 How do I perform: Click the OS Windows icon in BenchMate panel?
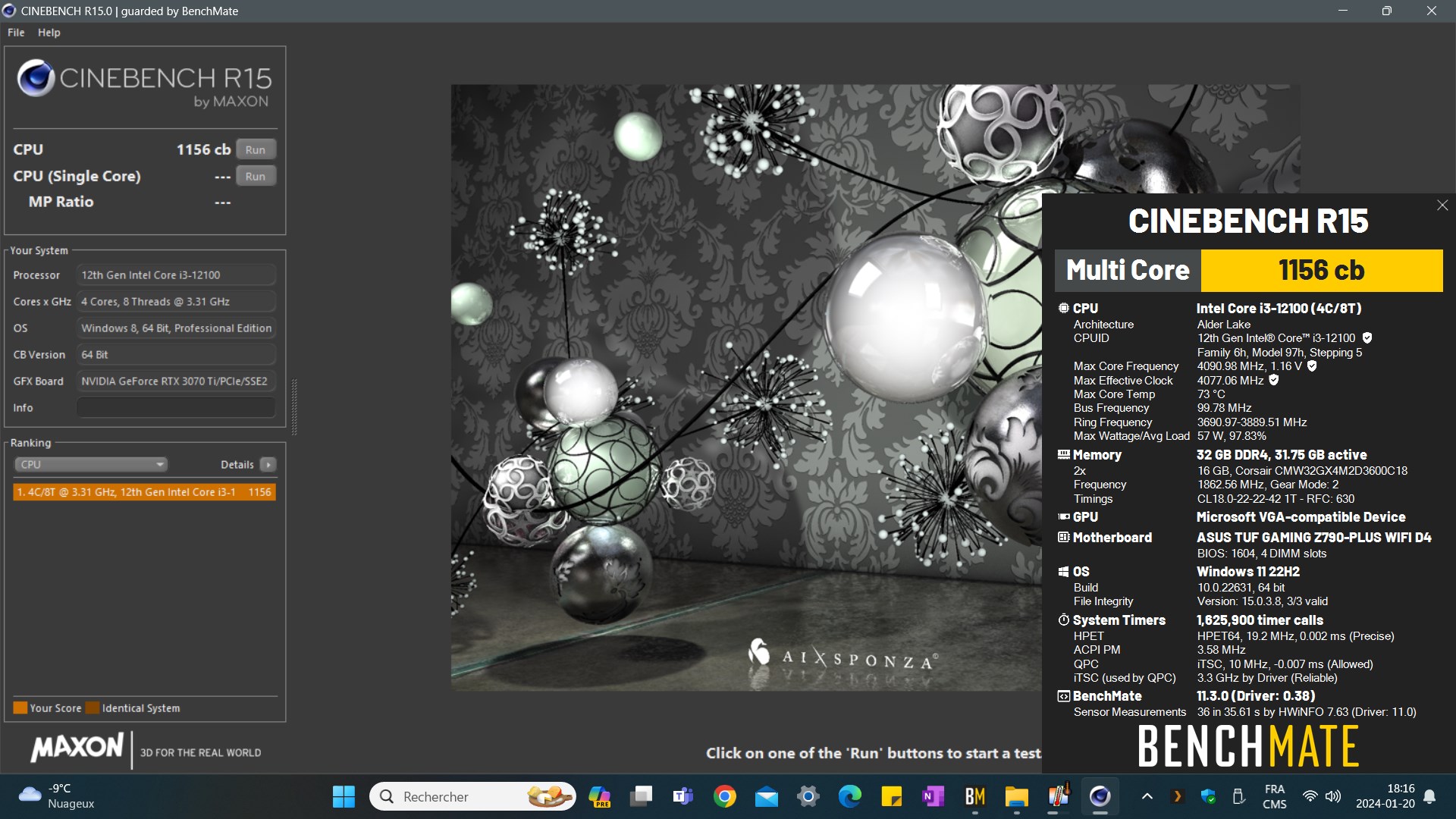pyautogui.click(x=1064, y=572)
